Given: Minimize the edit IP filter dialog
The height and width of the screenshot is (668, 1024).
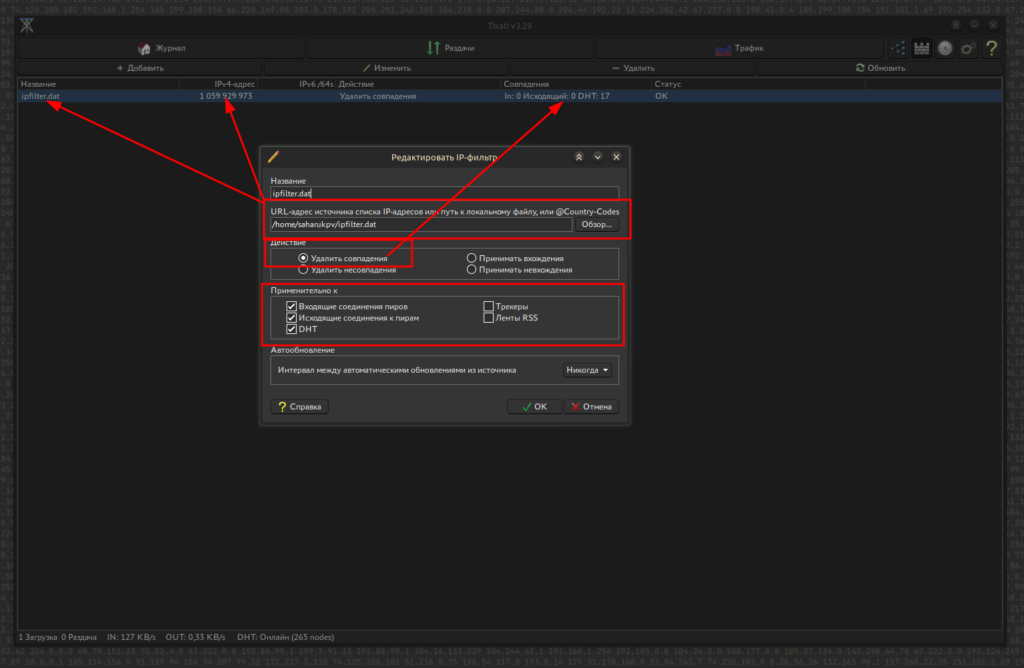Looking at the screenshot, I should 598,157.
